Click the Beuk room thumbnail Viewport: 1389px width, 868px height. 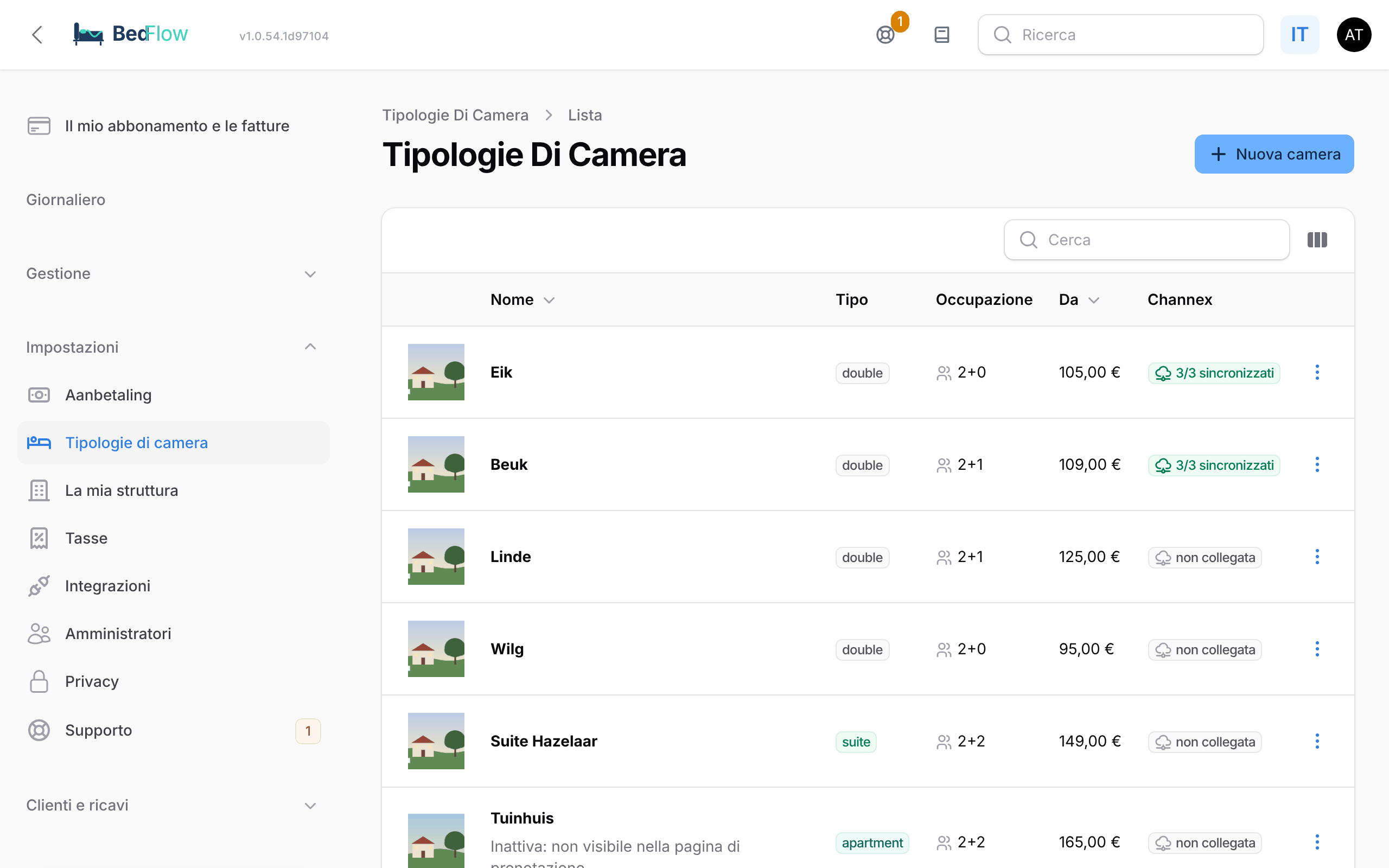click(x=436, y=464)
